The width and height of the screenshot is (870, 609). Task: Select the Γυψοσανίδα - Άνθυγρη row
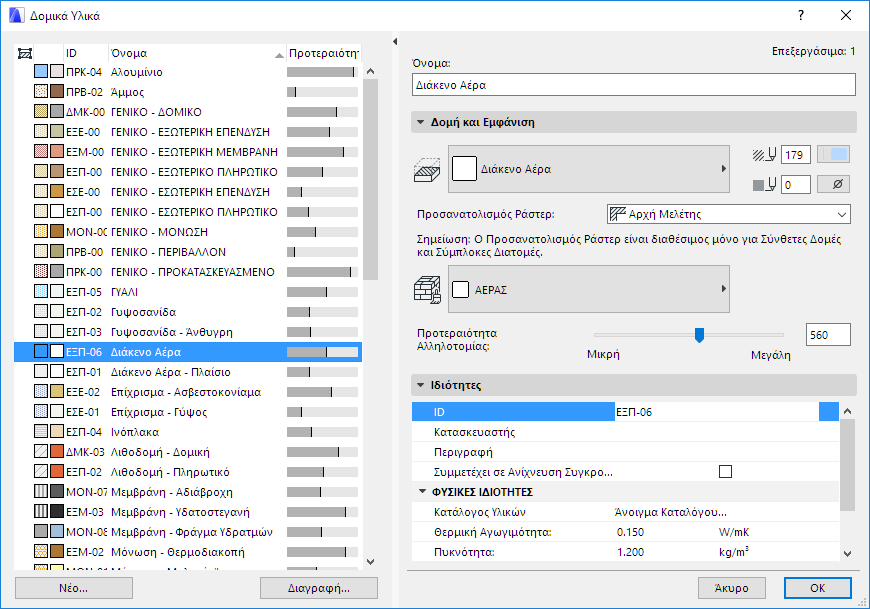tap(188, 332)
